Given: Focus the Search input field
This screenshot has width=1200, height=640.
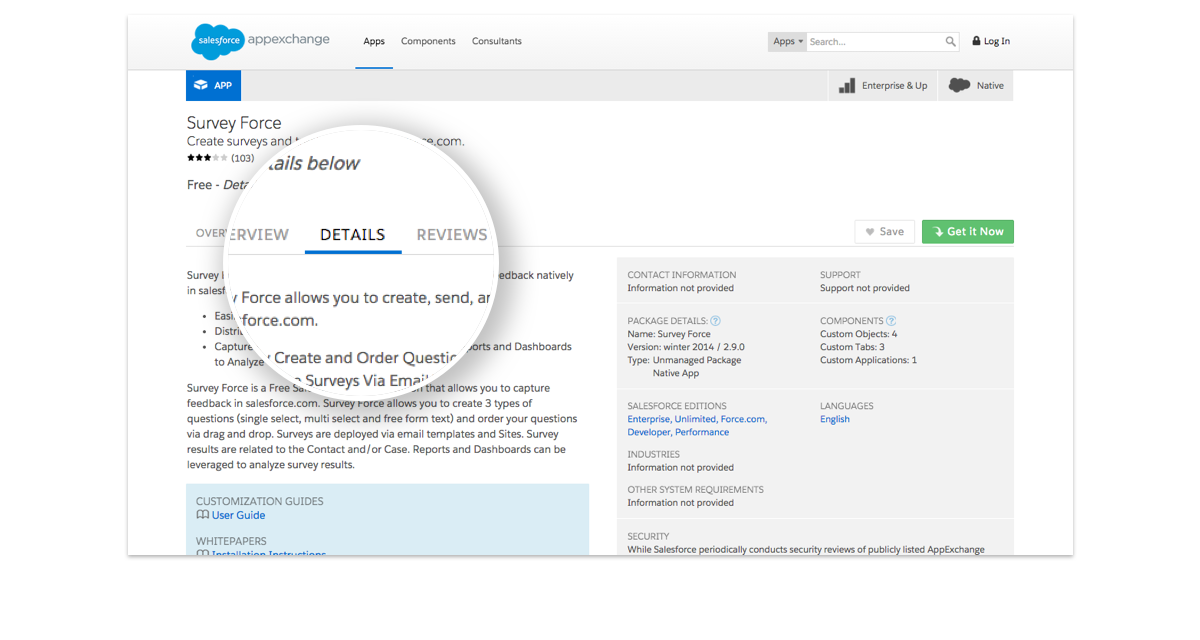Looking at the screenshot, I should click(x=876, y=42).
